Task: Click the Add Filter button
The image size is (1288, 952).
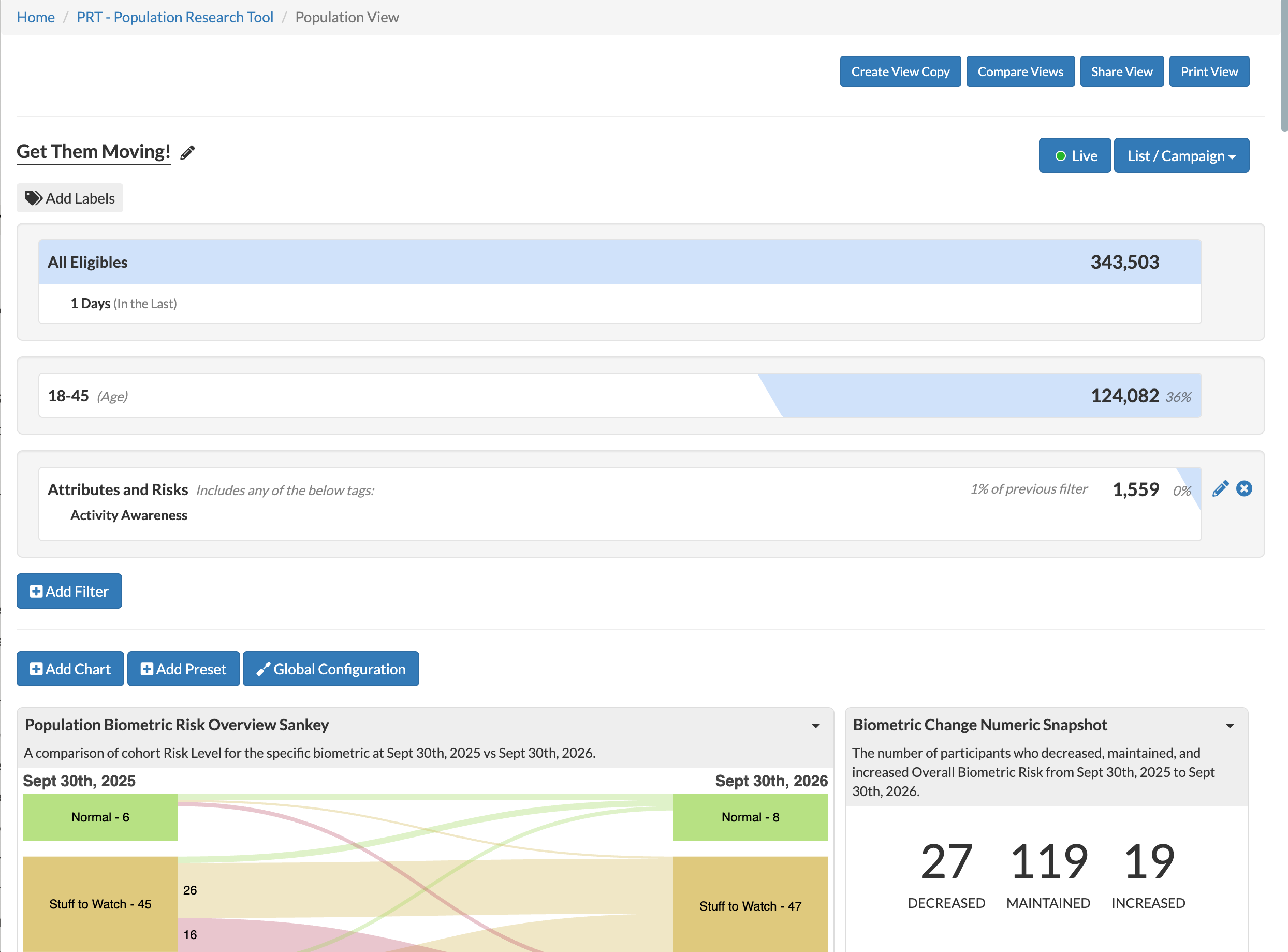Action: 69,592
